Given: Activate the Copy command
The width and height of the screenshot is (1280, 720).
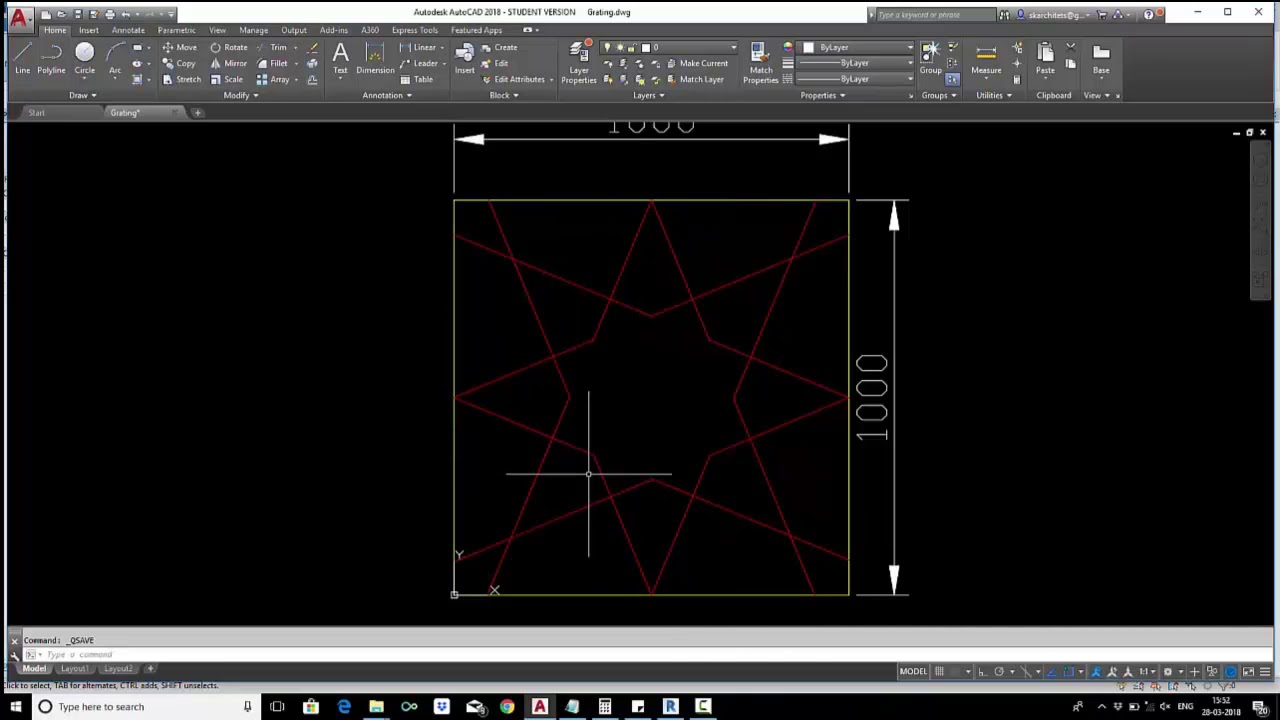Looking at the screenshot, I should (x=179, y=63).
